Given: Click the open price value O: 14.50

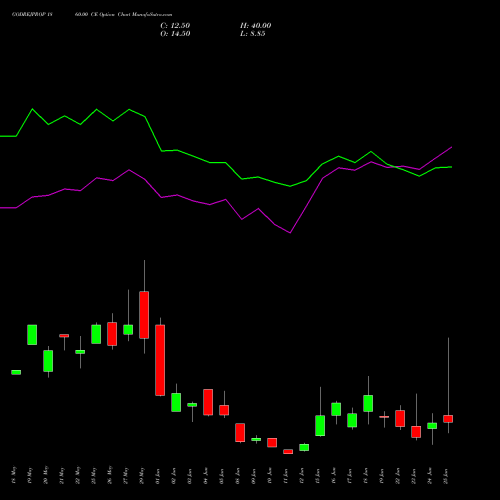Looking at the screenshot, I should tap(175, 34).
